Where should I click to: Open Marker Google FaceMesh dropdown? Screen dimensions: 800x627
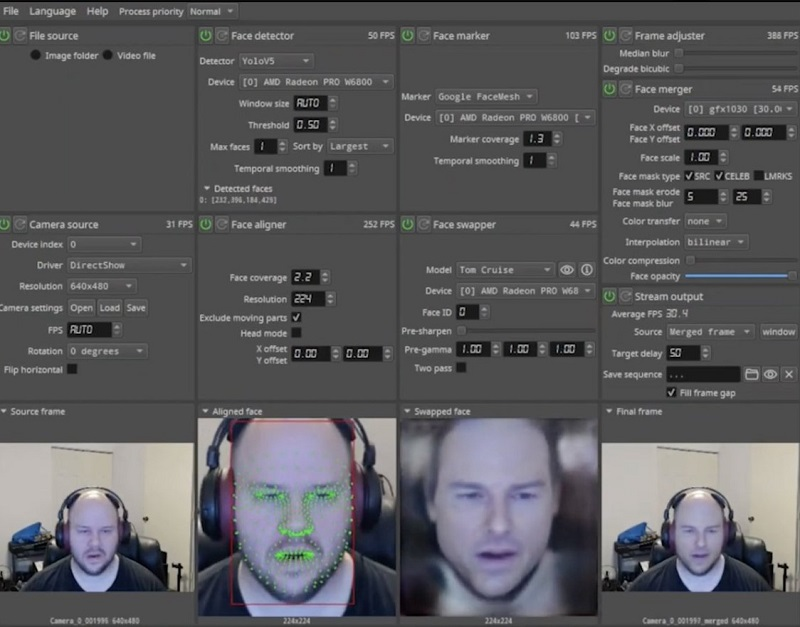(x=486, y=96)
